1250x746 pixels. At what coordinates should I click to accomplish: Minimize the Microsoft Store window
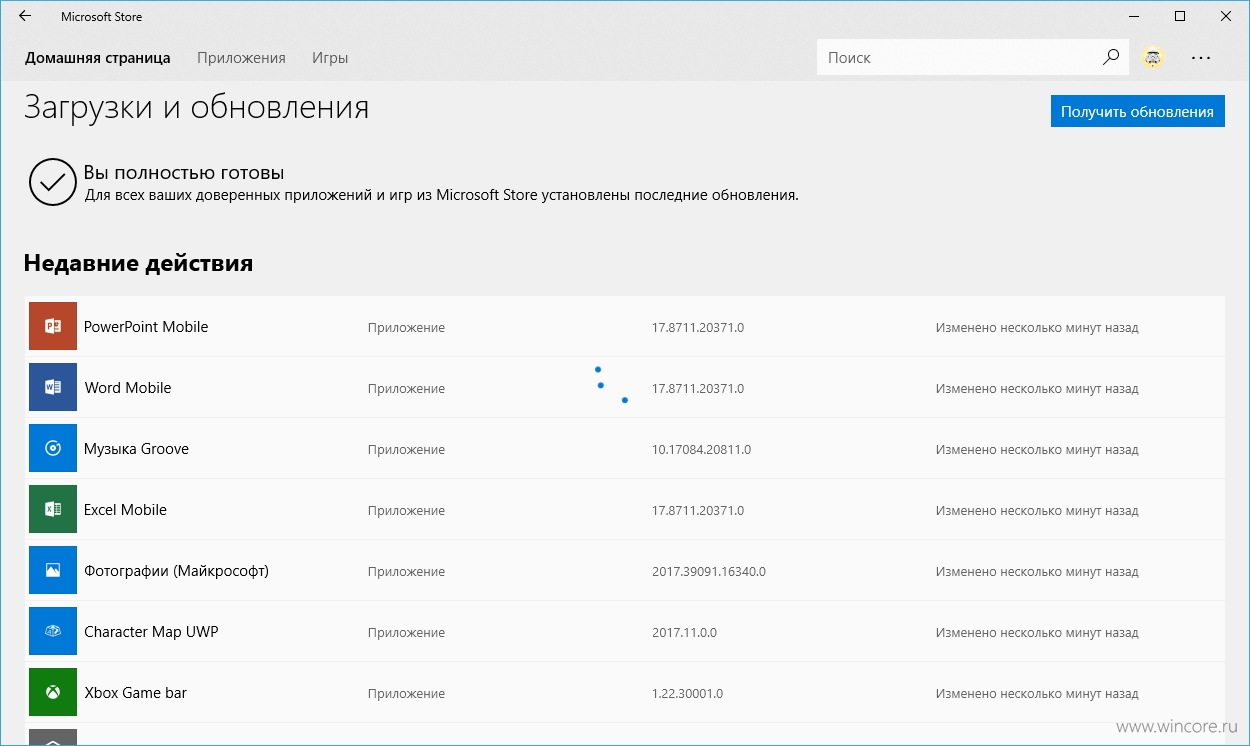[1134, 16]
